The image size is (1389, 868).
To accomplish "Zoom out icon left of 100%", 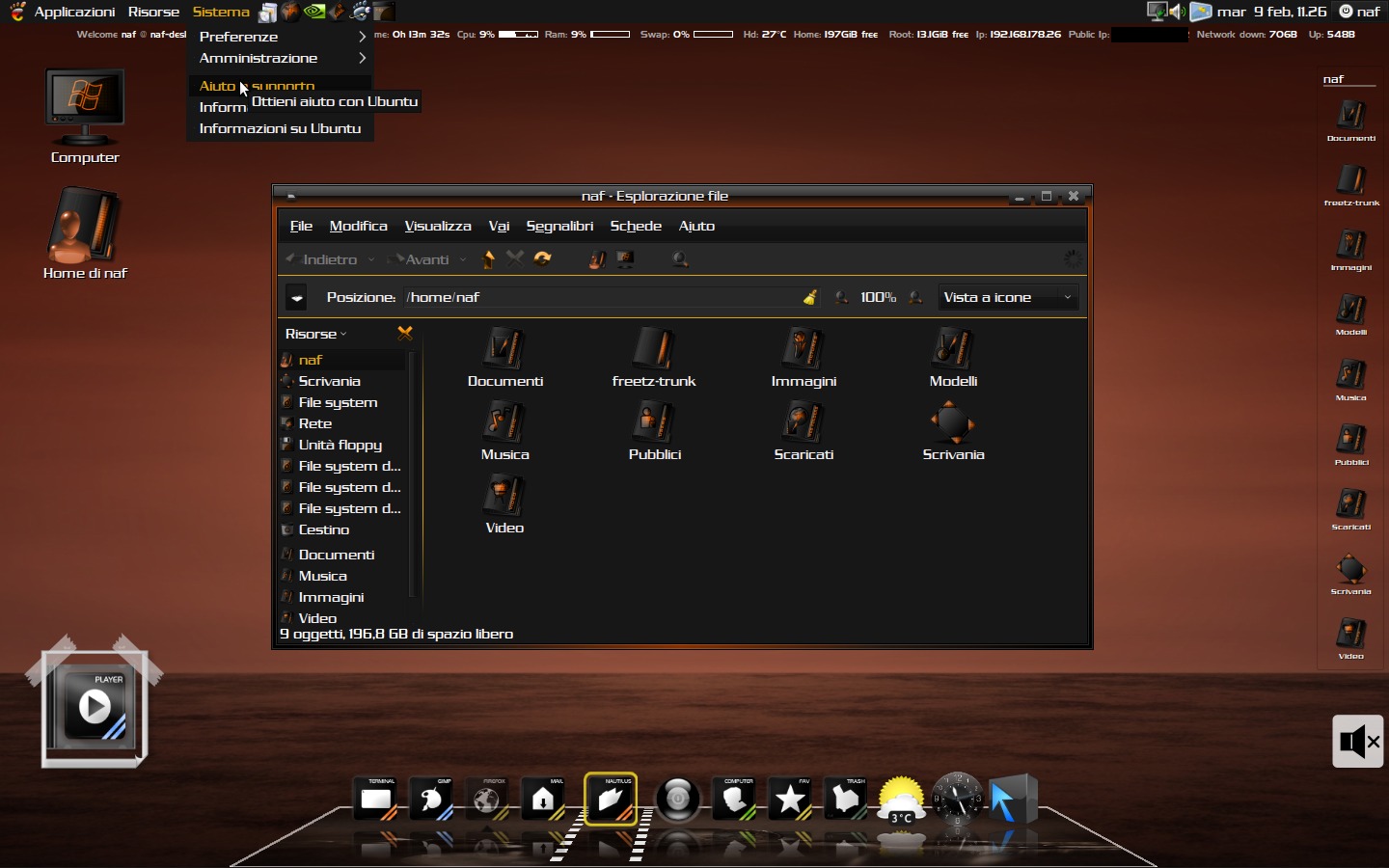I will point(842,297).
